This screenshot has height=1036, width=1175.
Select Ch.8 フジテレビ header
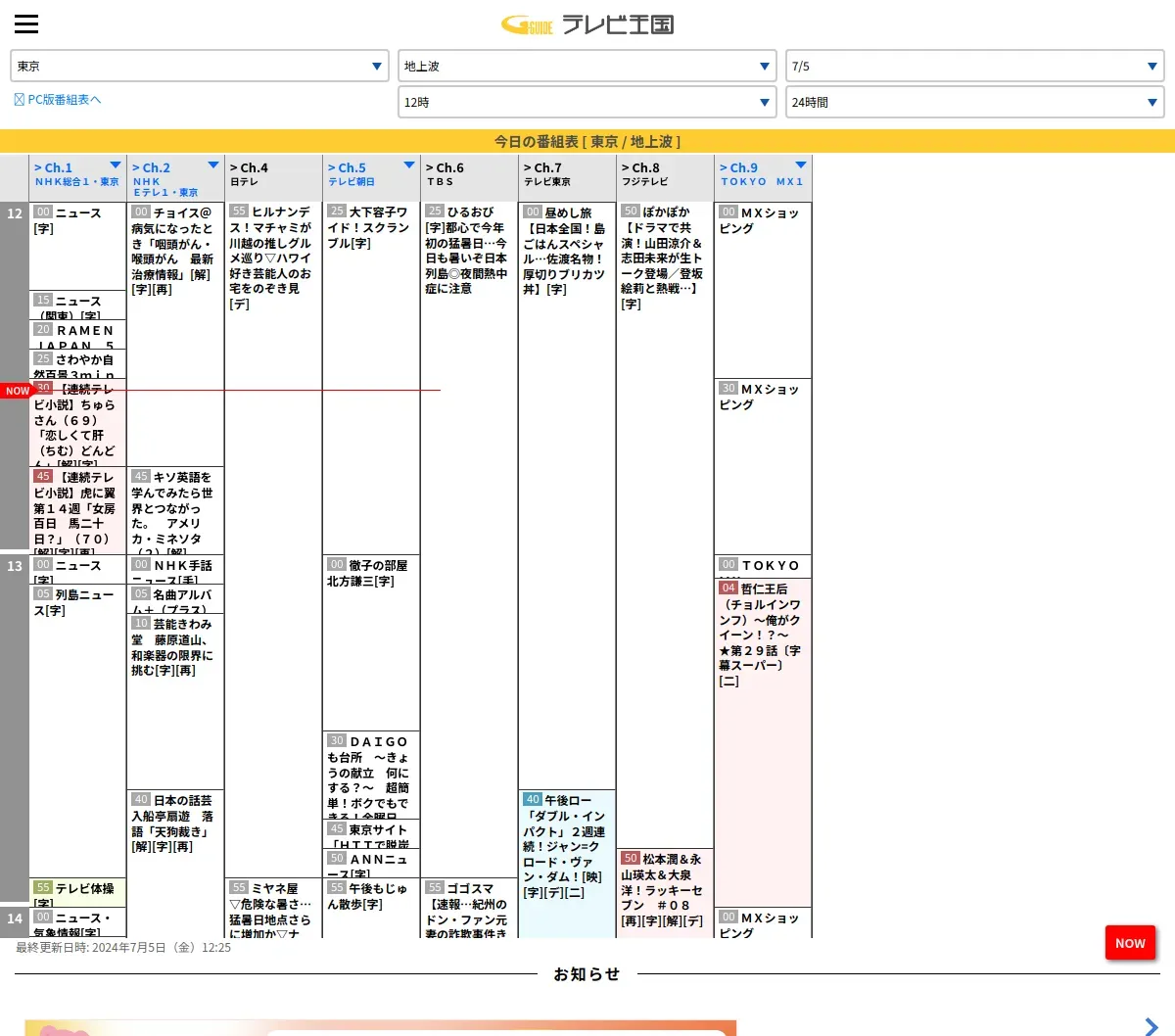(665, 177)
